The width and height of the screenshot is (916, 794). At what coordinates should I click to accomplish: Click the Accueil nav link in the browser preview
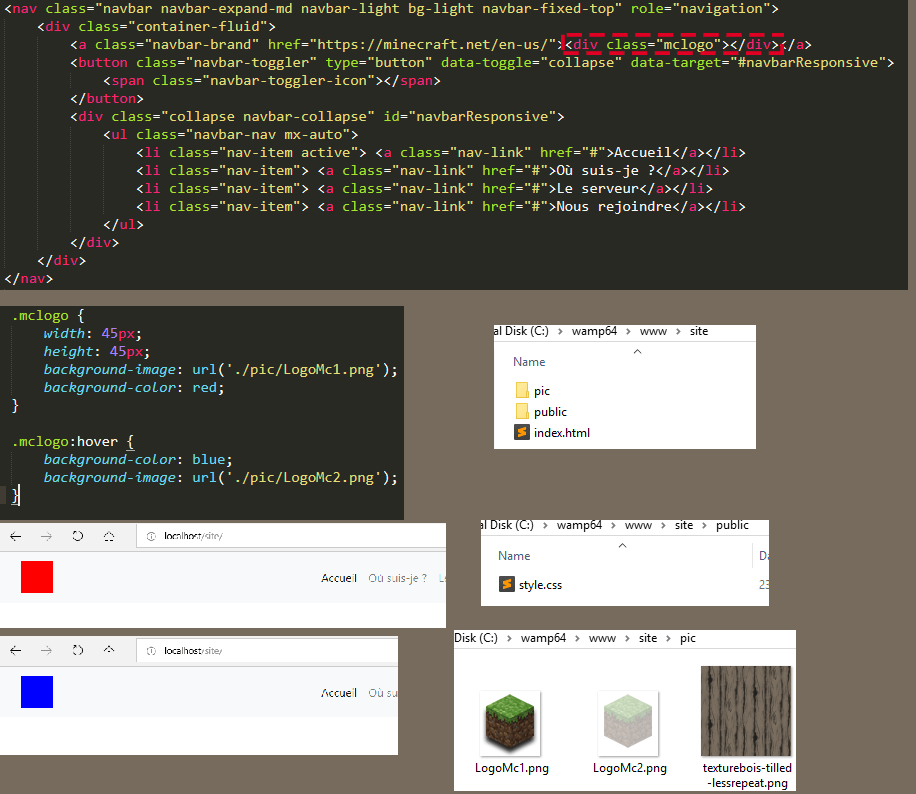click(x=338, y=578)
